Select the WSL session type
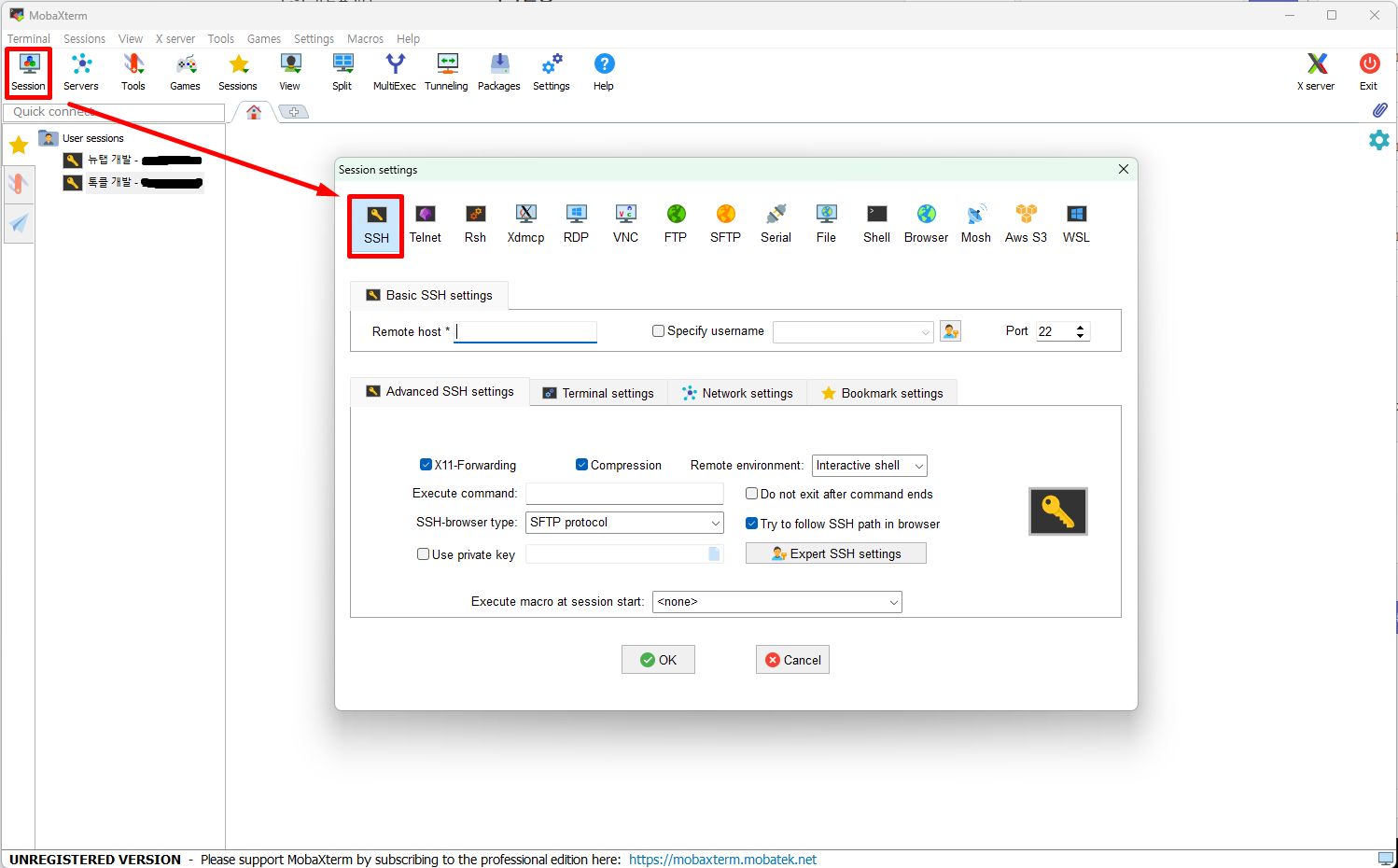 tap(1076, 224)
